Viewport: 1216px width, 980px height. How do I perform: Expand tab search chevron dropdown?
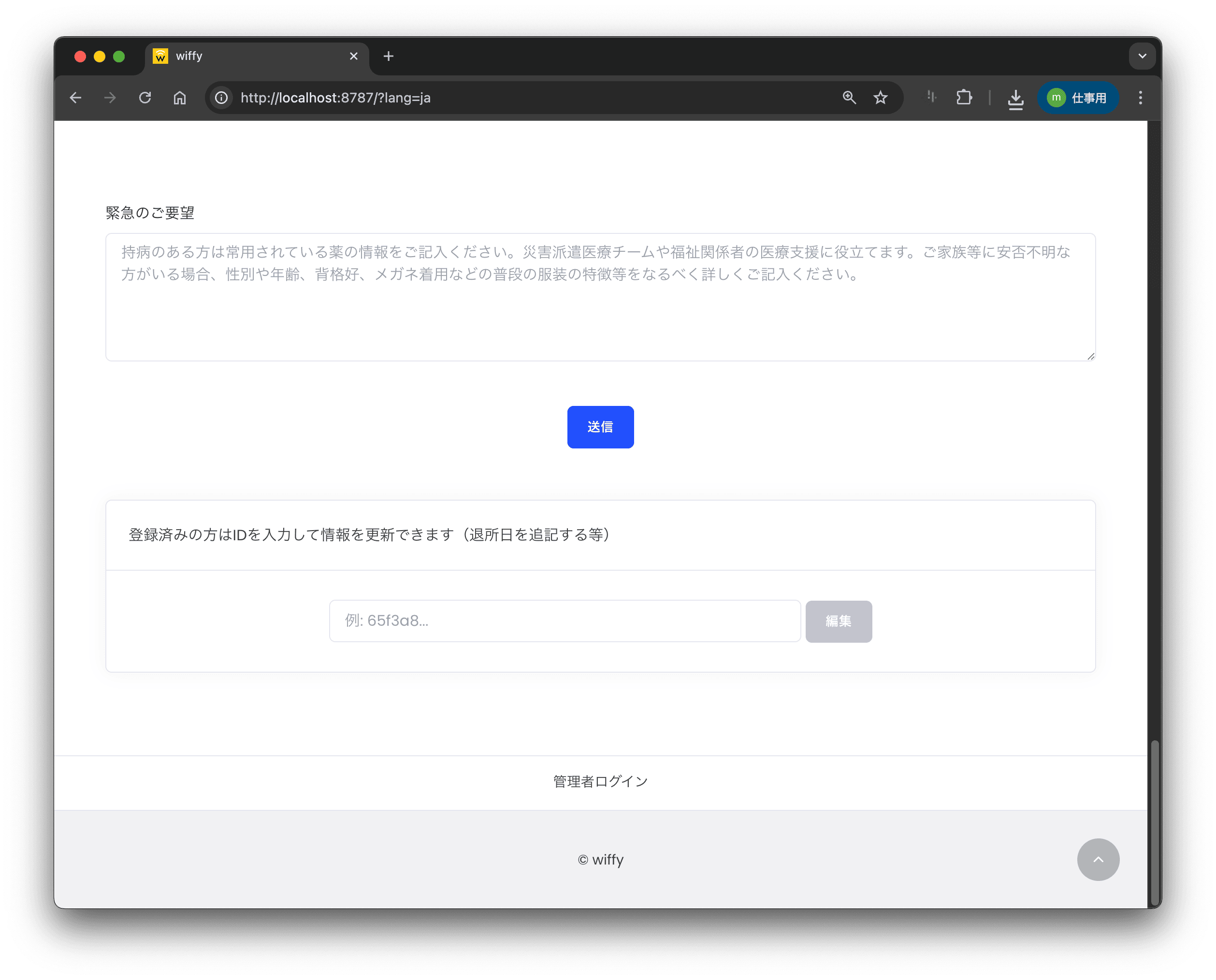(1142, 56)
